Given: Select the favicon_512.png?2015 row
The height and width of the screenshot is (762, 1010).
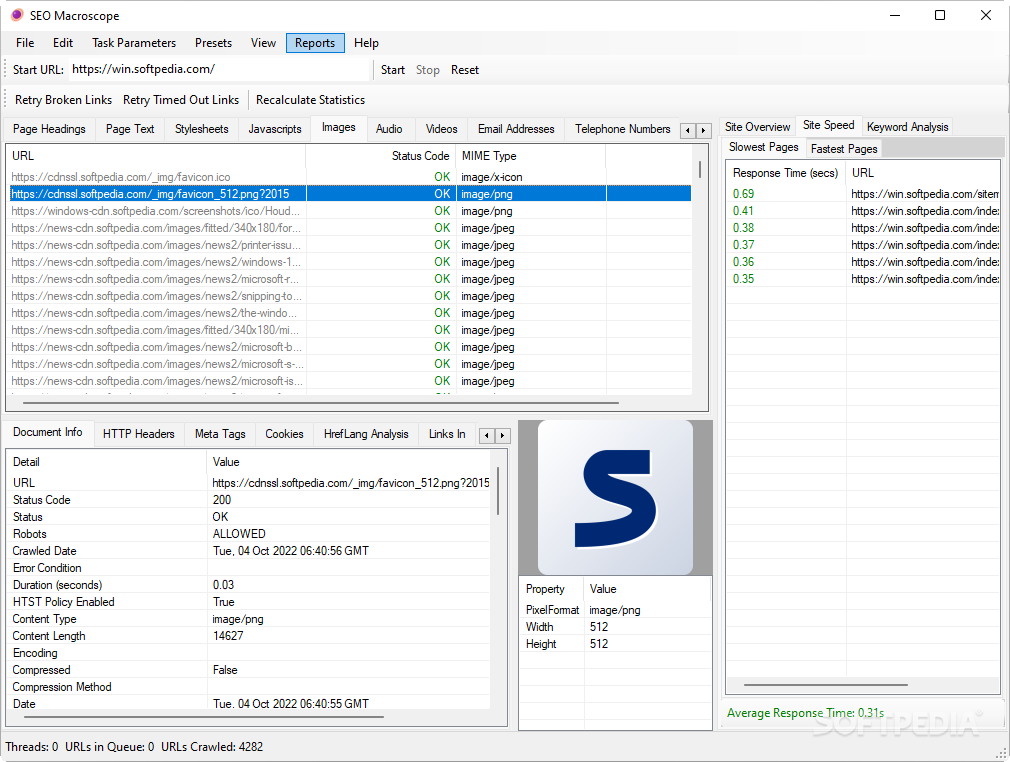Looking at the screenshot, I should tap(350, 194).
